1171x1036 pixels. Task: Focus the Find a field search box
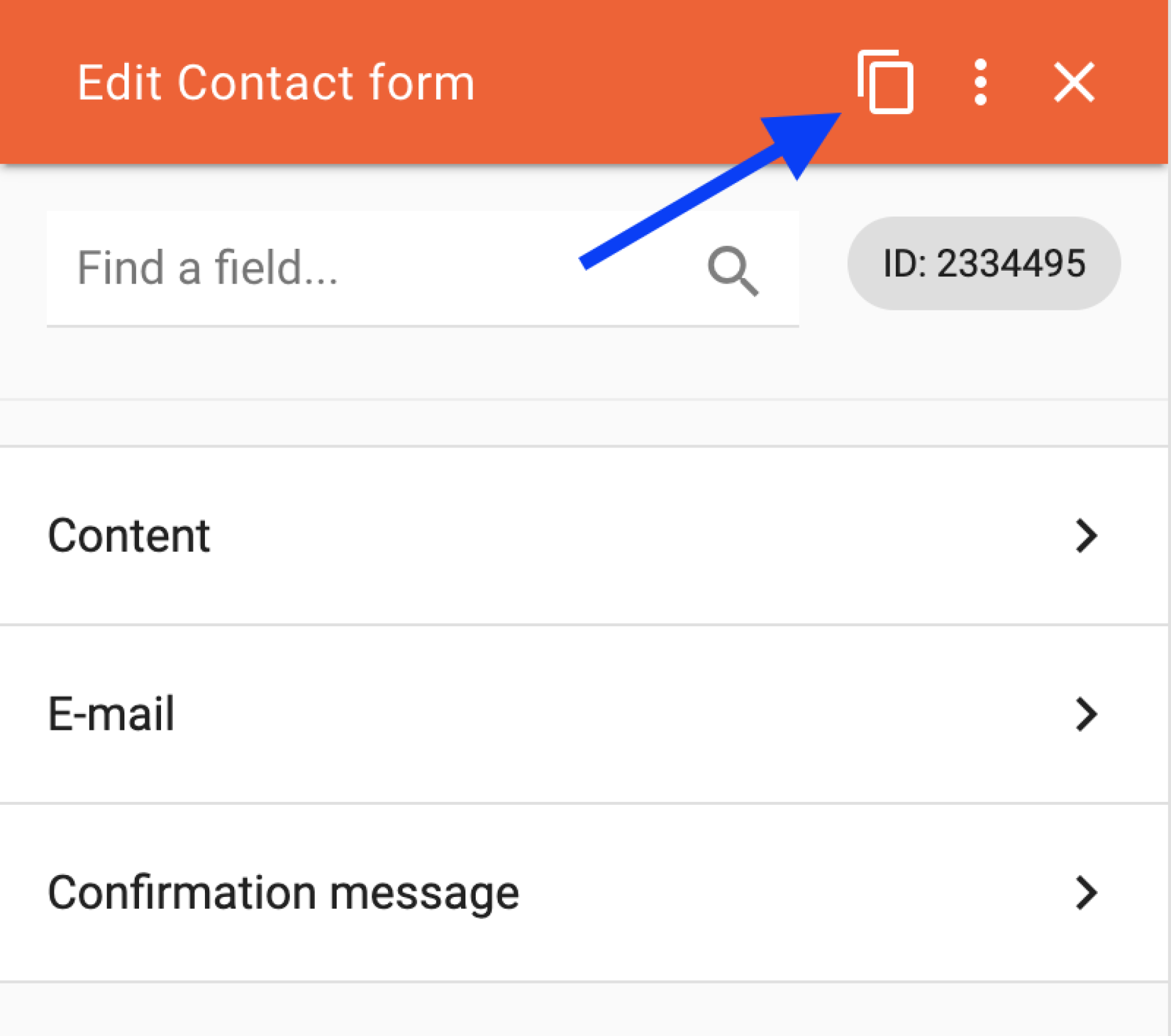coord(423,269)
